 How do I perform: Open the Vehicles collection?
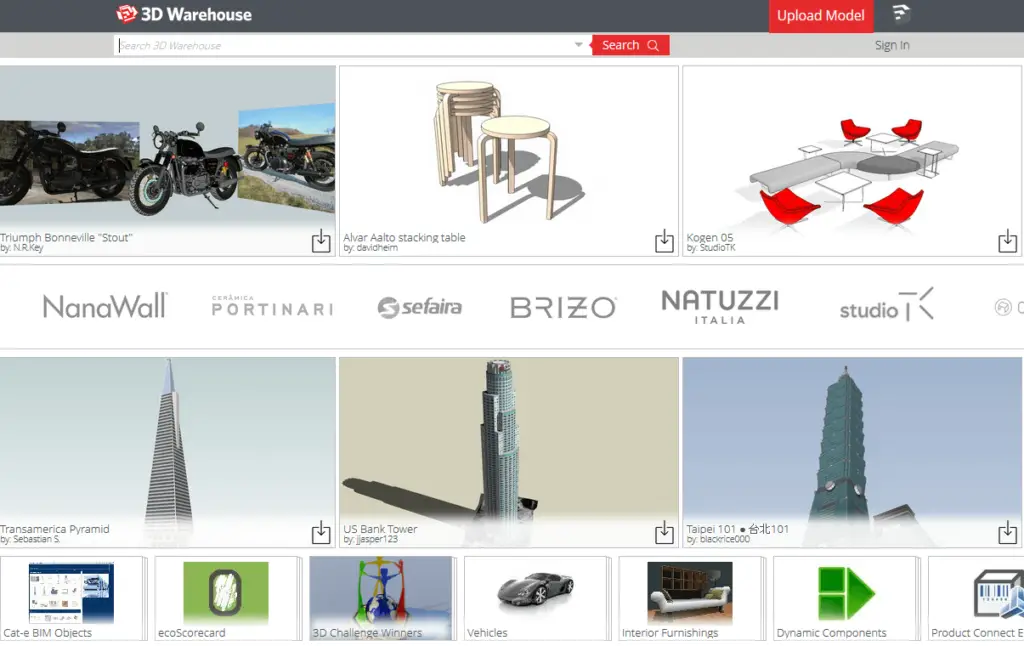tap(536, 597)
